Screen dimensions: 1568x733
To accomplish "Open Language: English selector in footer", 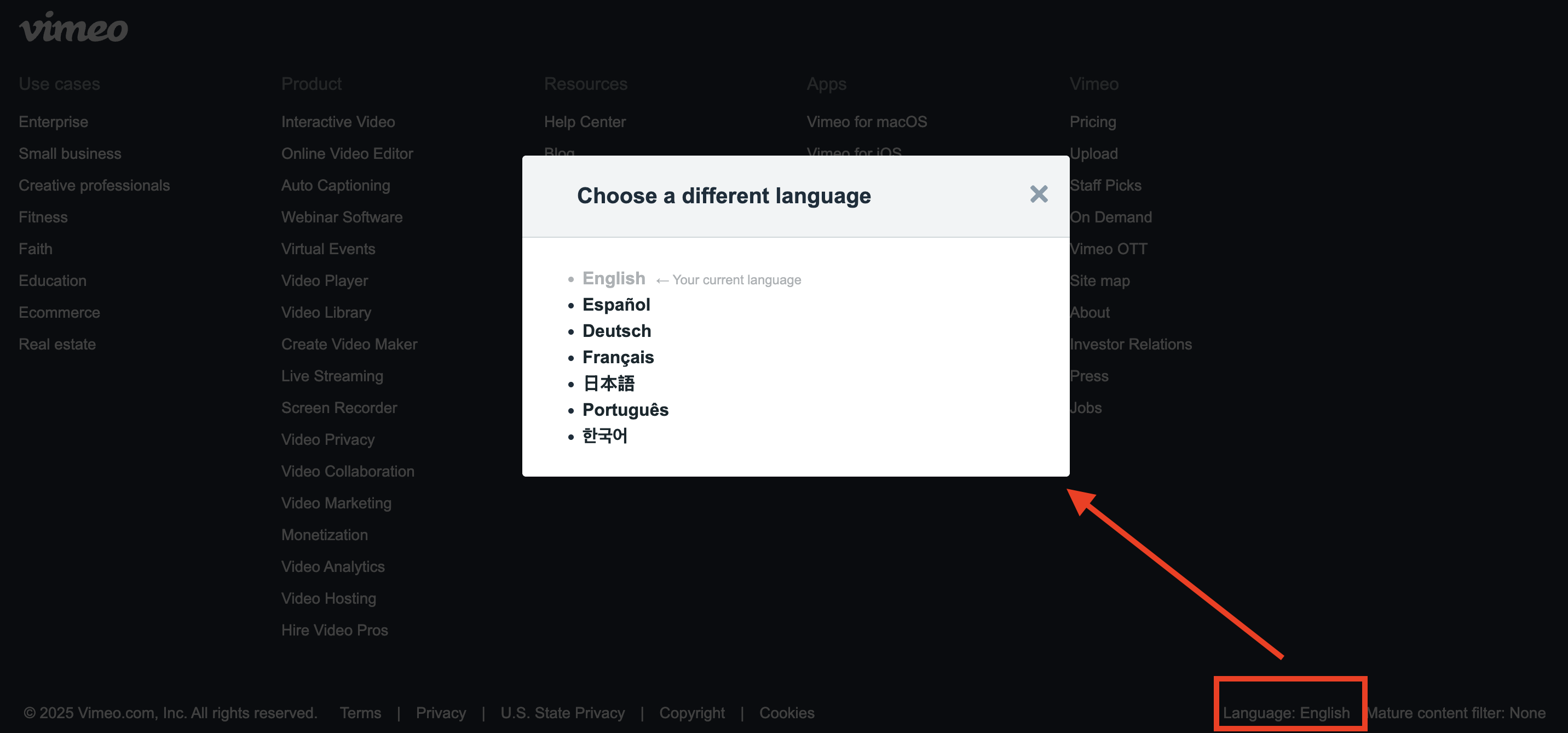I will 1285,712.
